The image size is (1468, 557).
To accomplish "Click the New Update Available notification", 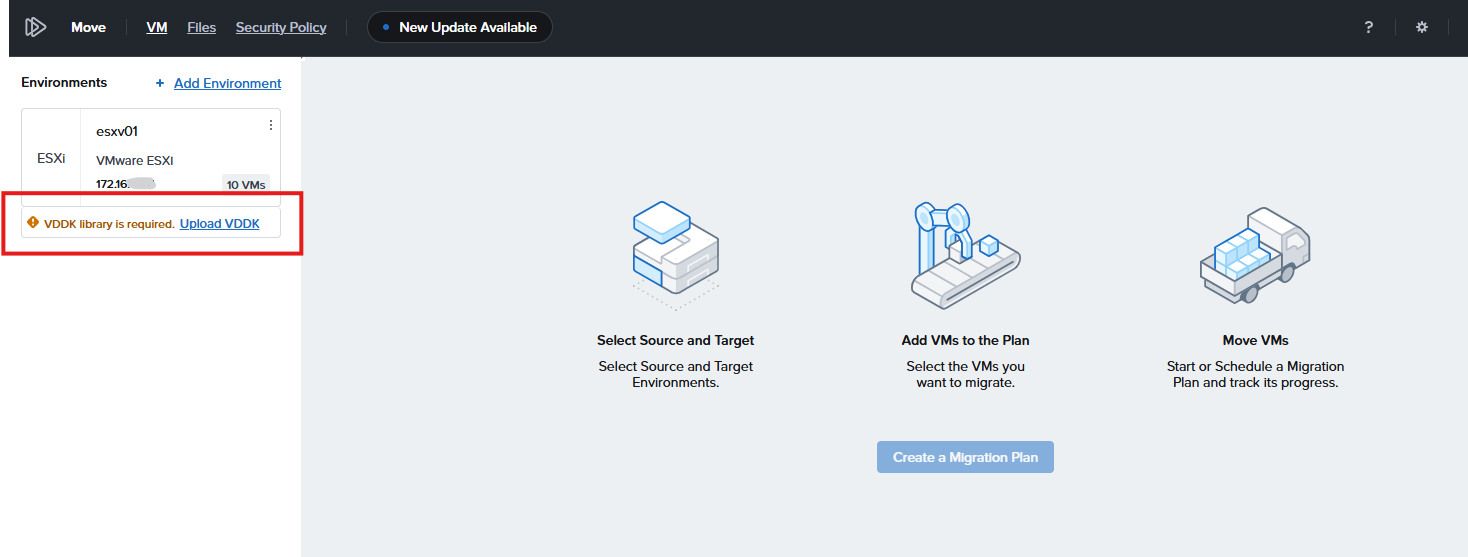I will click(x=459, y=27).
